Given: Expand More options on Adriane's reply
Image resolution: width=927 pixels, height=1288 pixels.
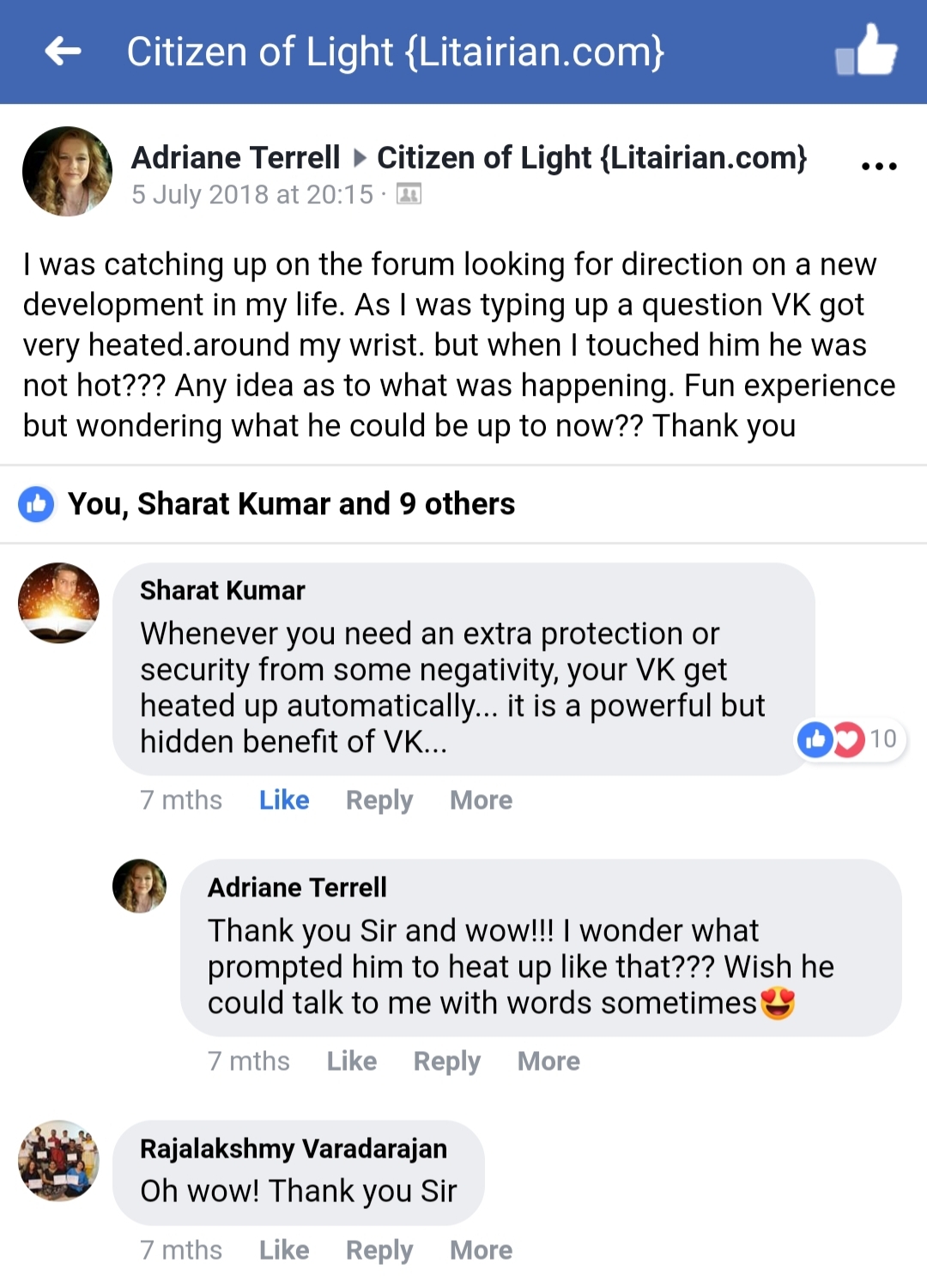Looking at the screenshot, I should point(548,1061).
